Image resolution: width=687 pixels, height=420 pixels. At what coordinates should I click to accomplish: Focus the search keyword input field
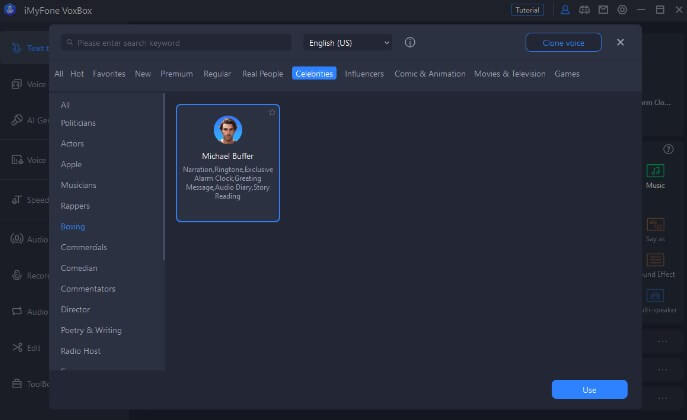coord(176,43)
